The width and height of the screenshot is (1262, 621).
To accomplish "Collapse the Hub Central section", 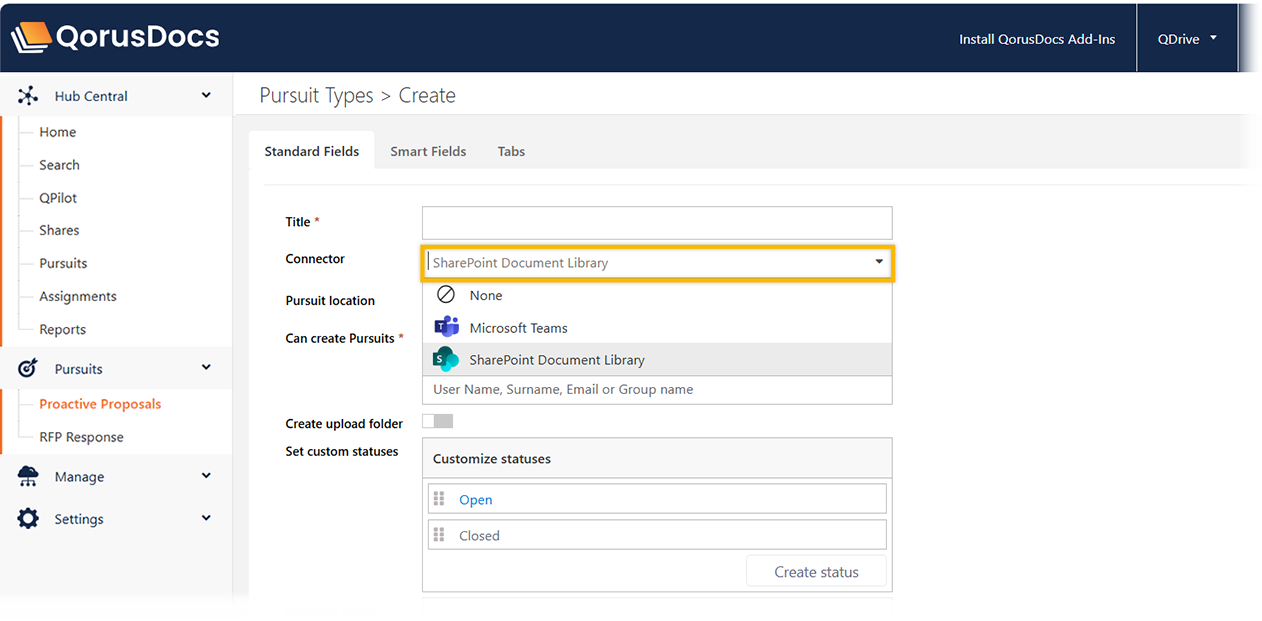I will 206,96.
